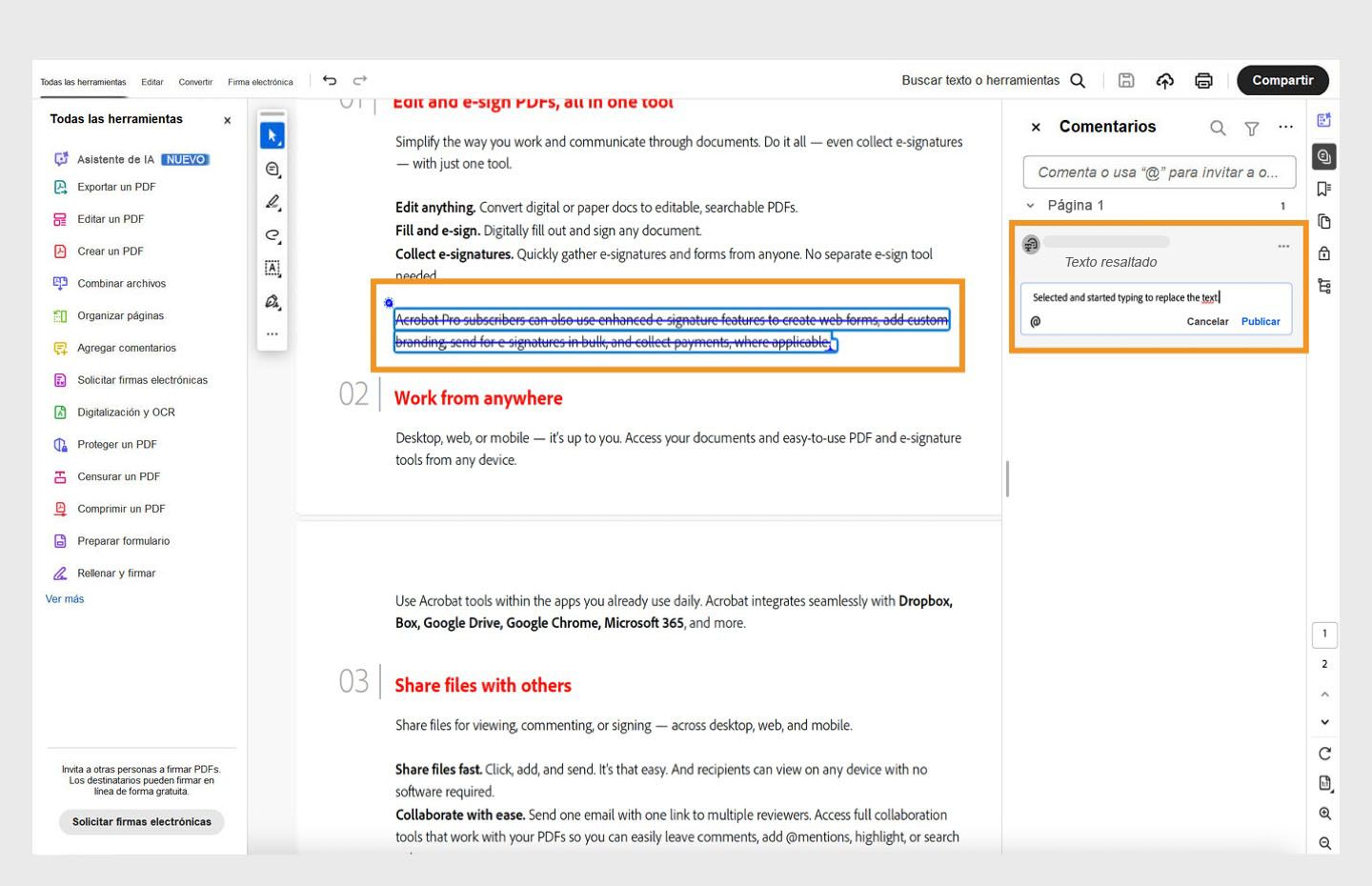Viewport: 1372px width, 886px height.
Task: Cancel the comment edit with Cancelar
Action: tap(1207, 322)
